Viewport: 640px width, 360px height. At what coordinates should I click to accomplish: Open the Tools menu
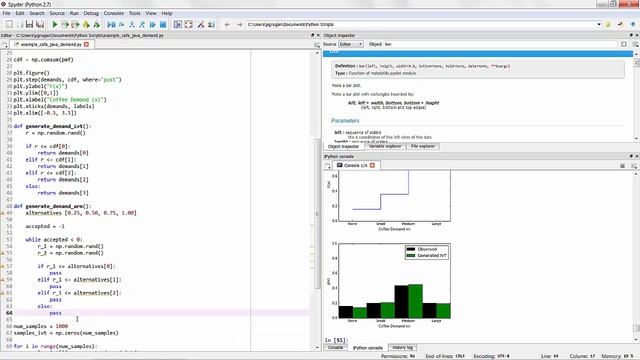point(135,13)
